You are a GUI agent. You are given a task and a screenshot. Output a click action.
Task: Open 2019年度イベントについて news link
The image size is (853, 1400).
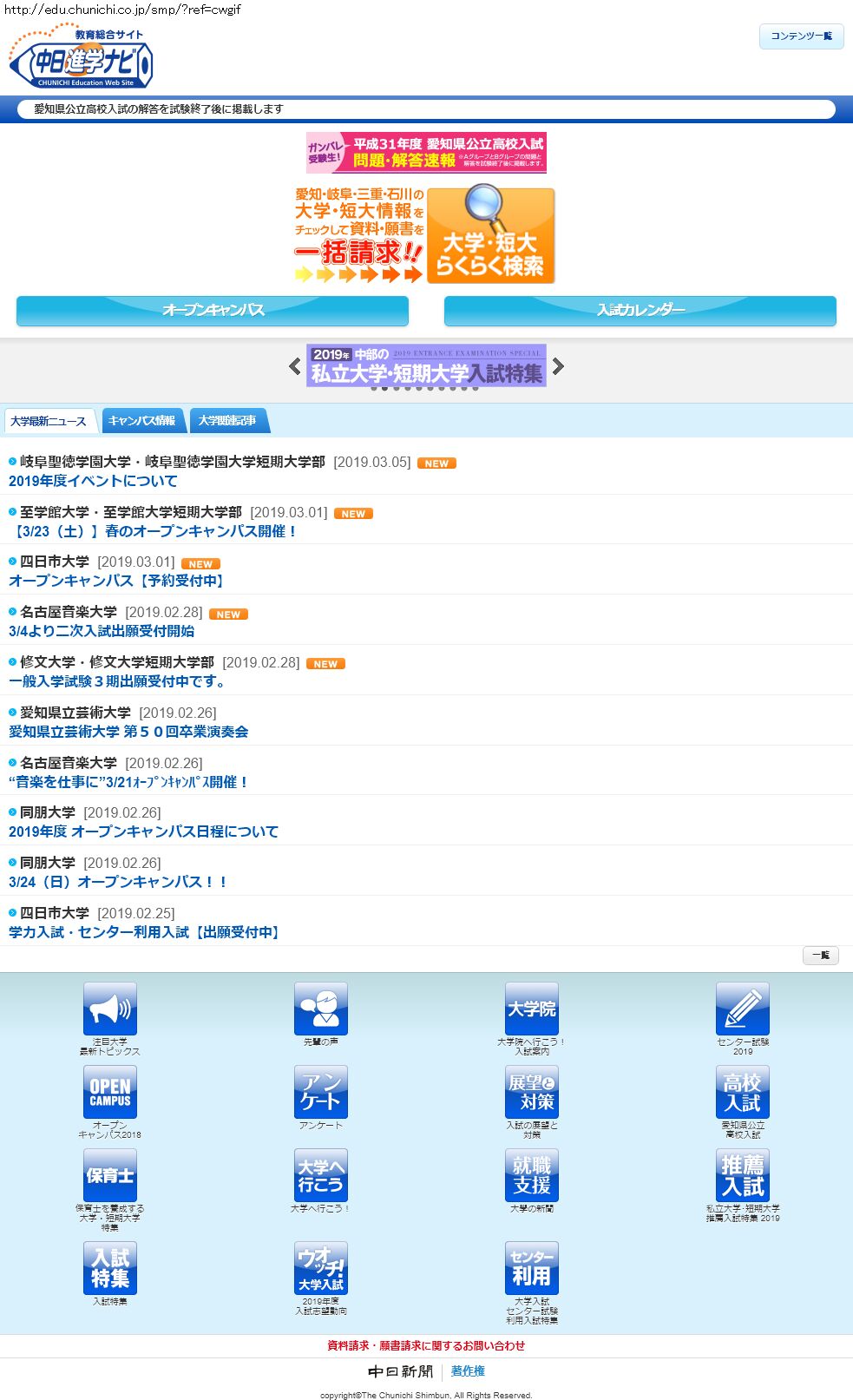click(93, 481)
